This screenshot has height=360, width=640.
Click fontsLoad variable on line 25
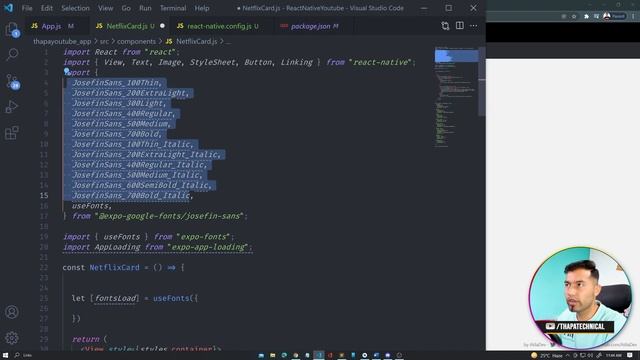(115, 298)
